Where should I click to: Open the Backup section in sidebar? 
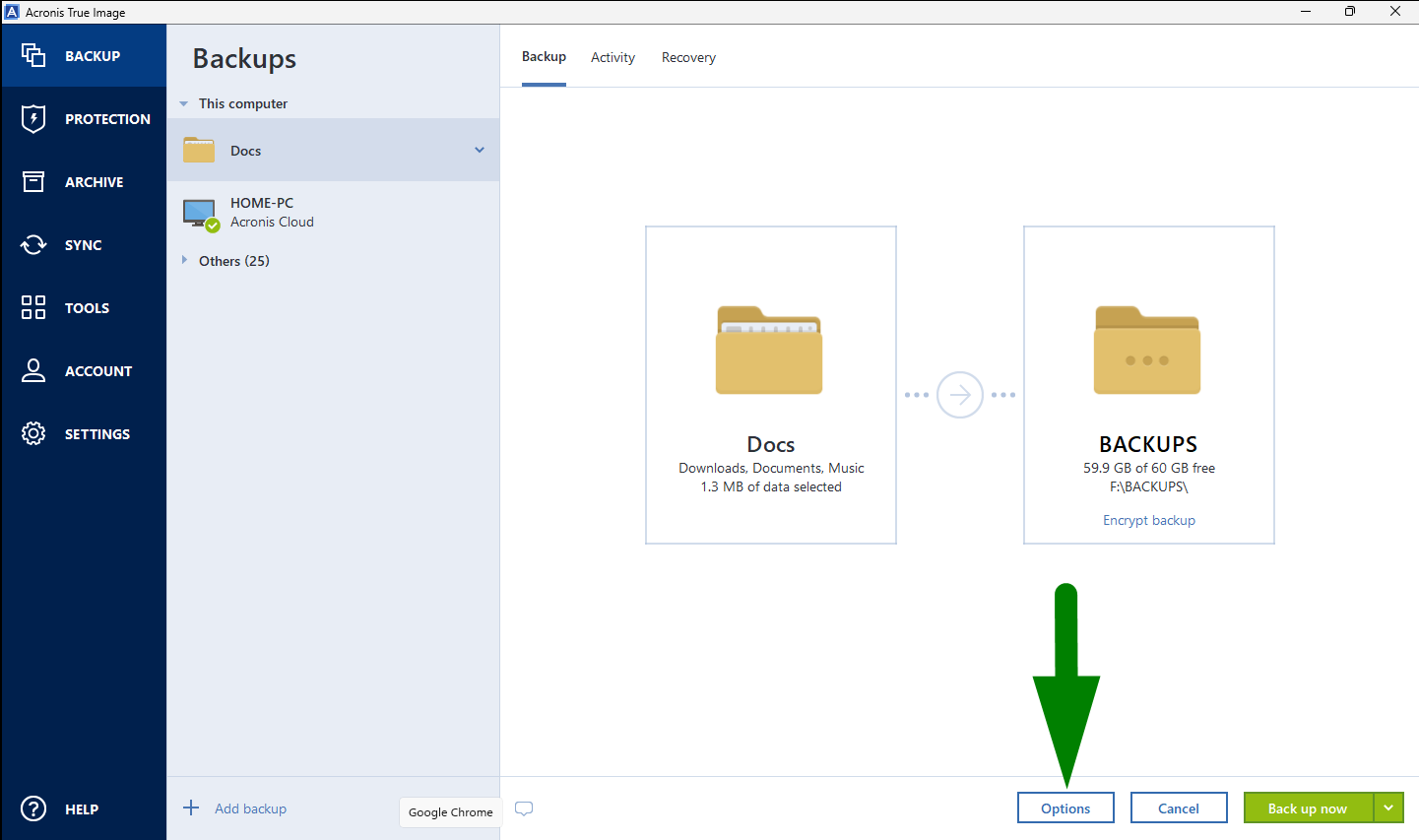point(84,56)
